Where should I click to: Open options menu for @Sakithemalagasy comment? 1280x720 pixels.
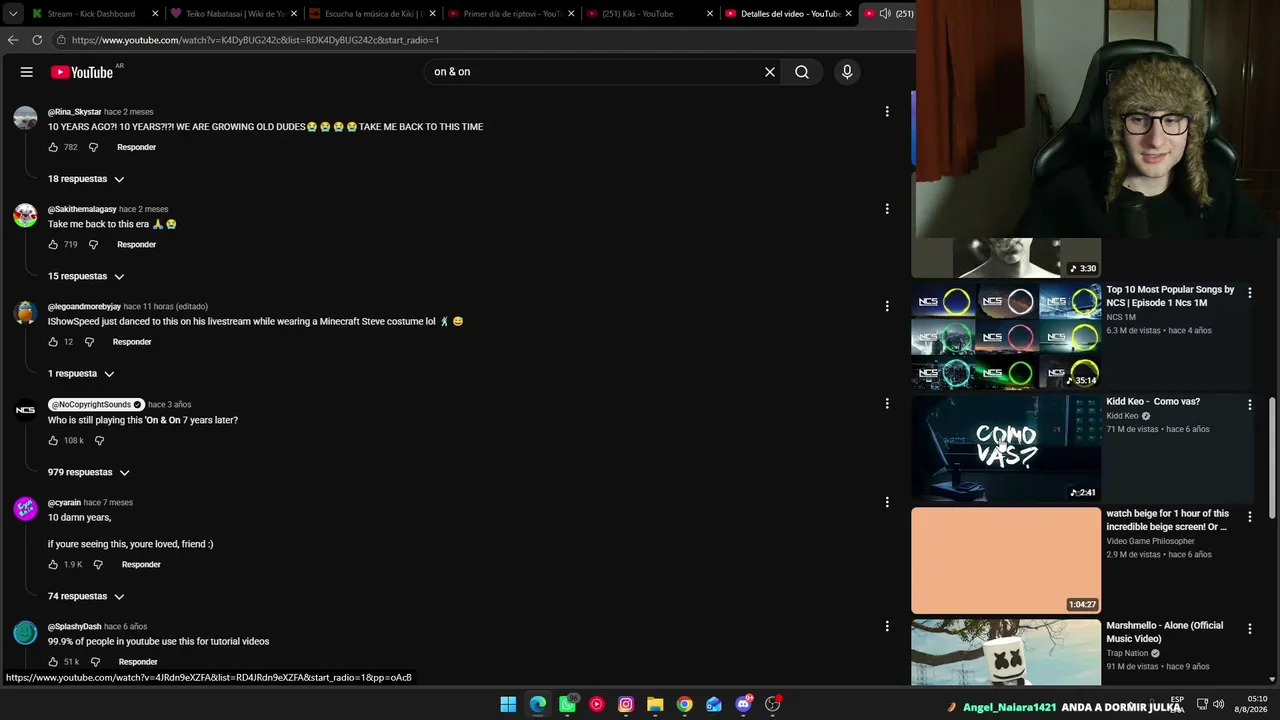[x=887, y=209]
